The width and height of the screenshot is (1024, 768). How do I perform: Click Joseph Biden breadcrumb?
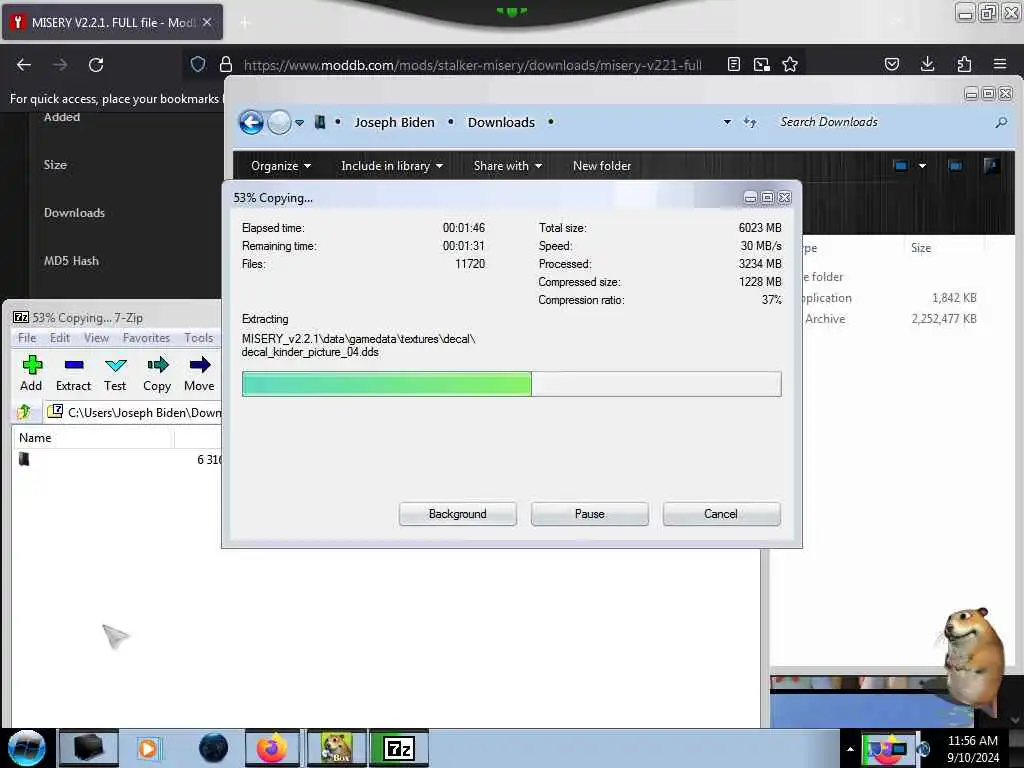[394, 122]
